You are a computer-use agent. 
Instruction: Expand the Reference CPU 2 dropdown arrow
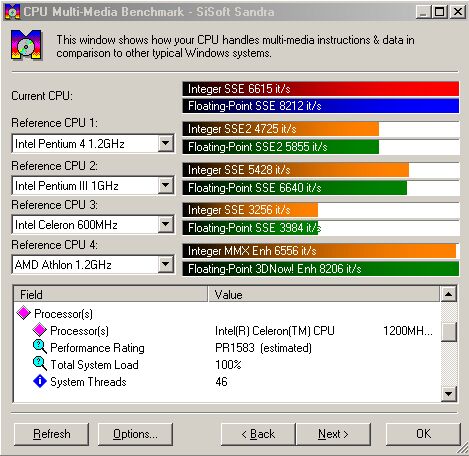coord(166,185)
